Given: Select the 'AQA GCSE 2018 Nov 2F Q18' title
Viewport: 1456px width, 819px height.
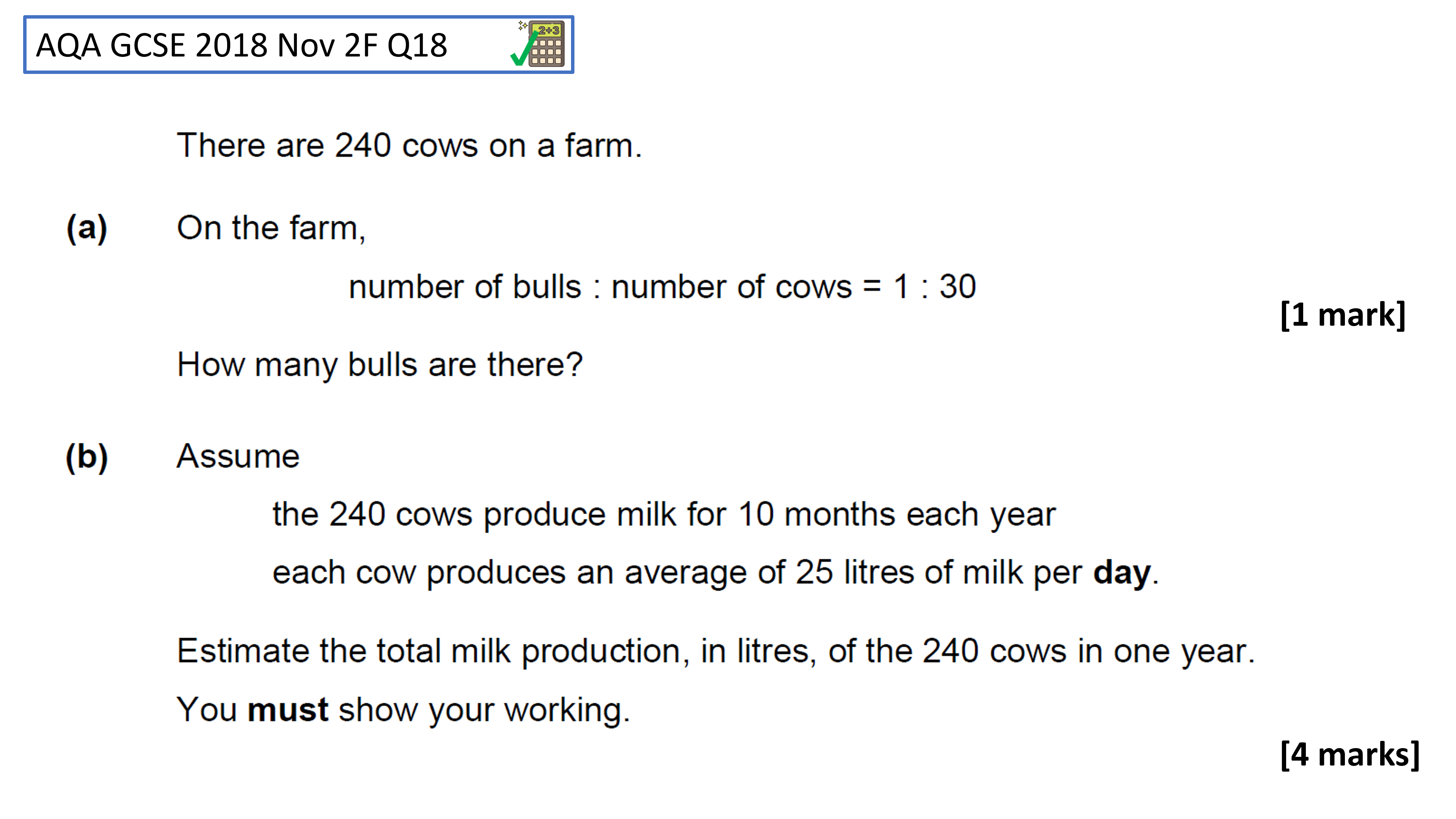Looking at the screenshot, I should (242, 45).
